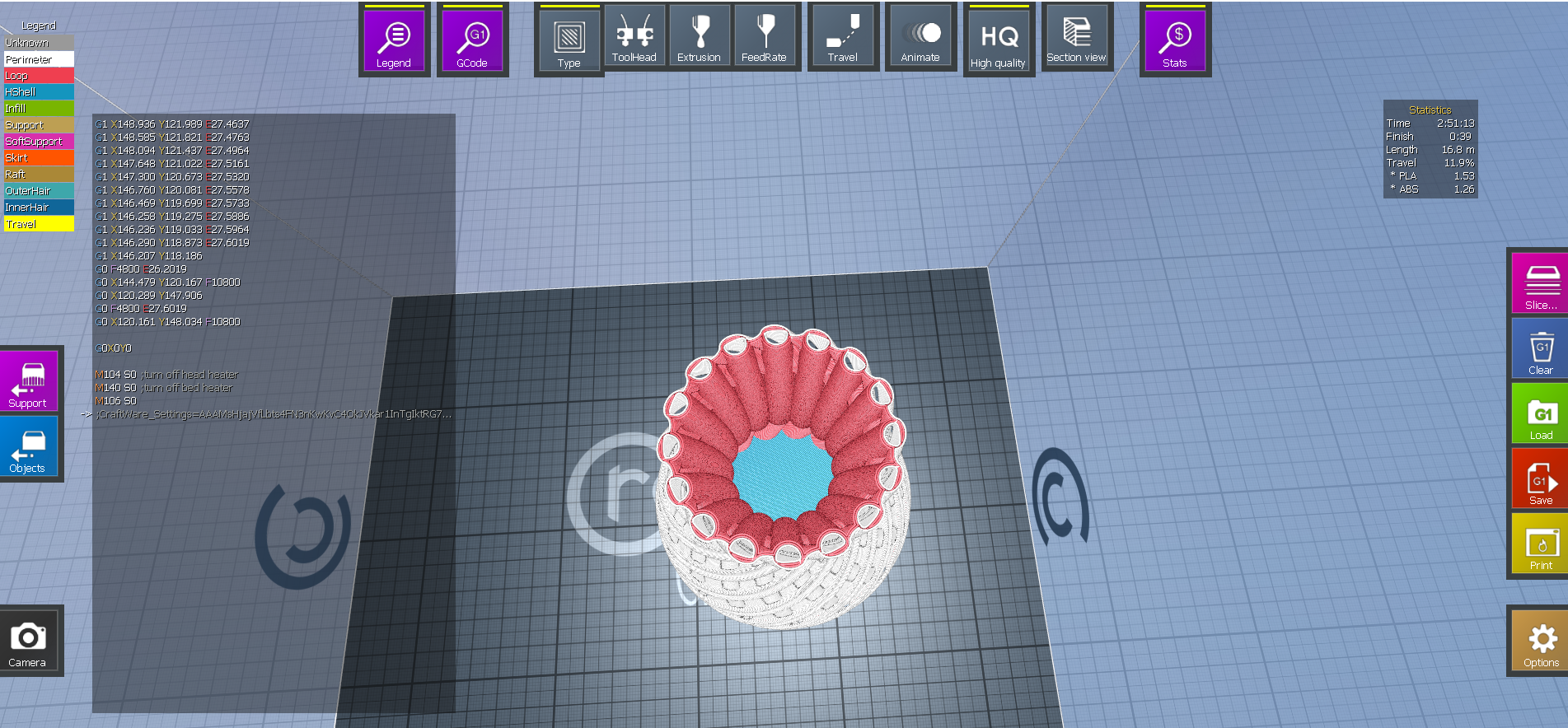Open the Slice dialog

[1541, 283]
